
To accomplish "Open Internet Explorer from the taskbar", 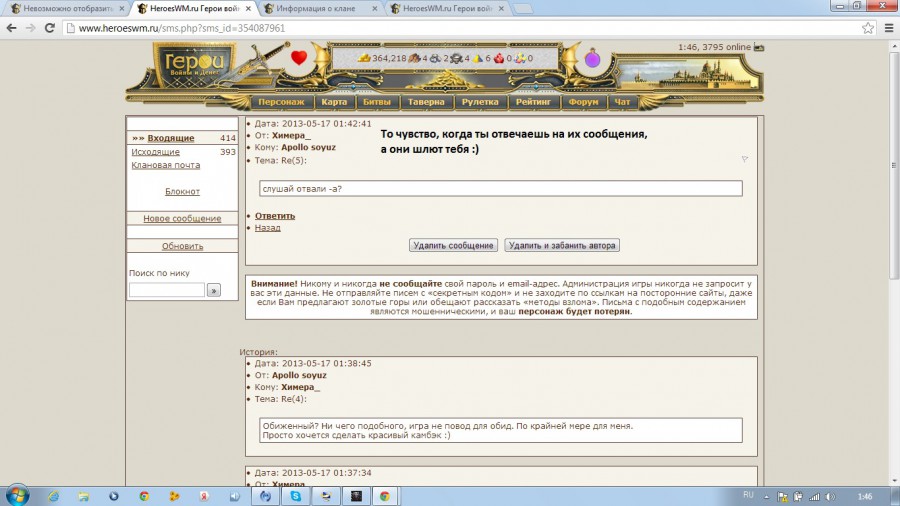I will pos(53,496).
